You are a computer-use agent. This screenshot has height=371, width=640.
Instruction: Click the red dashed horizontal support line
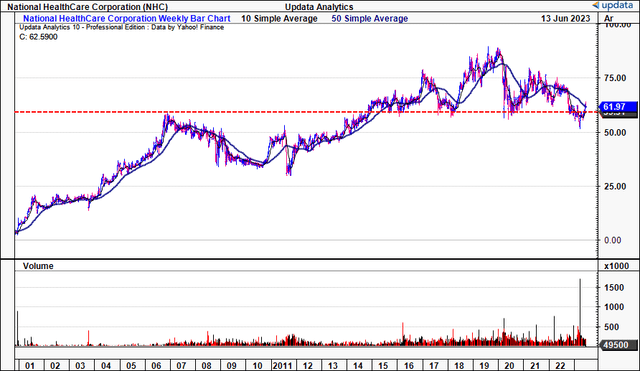click(x=306, y=112)
